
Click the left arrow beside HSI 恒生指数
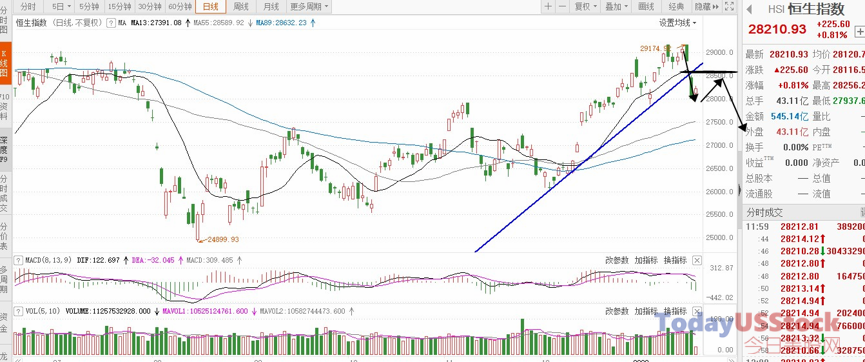[749, 9]
